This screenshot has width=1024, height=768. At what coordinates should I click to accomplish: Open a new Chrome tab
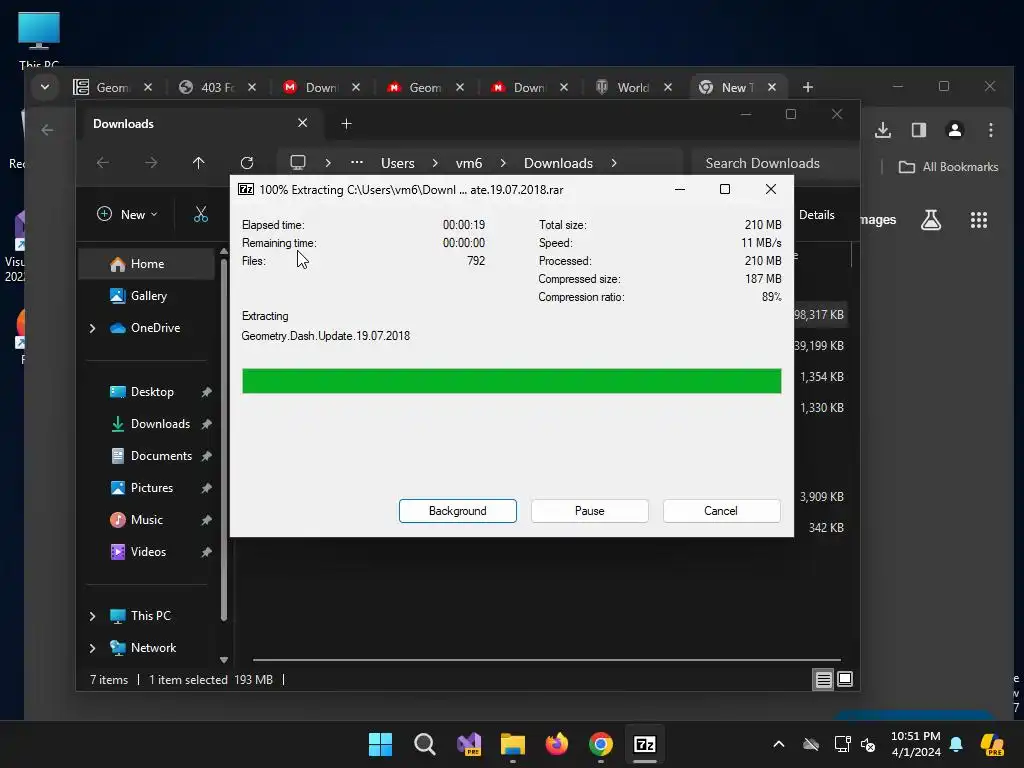click(808, 87)
